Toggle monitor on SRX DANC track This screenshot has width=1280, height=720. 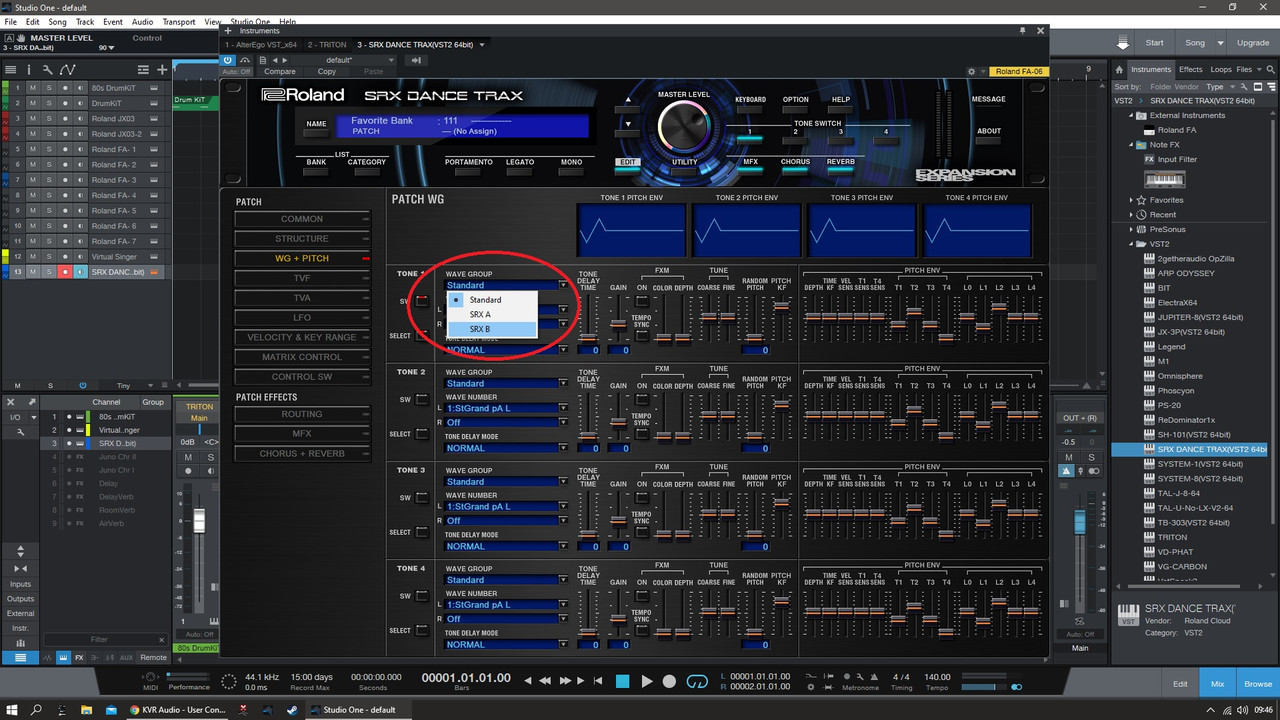82,272
